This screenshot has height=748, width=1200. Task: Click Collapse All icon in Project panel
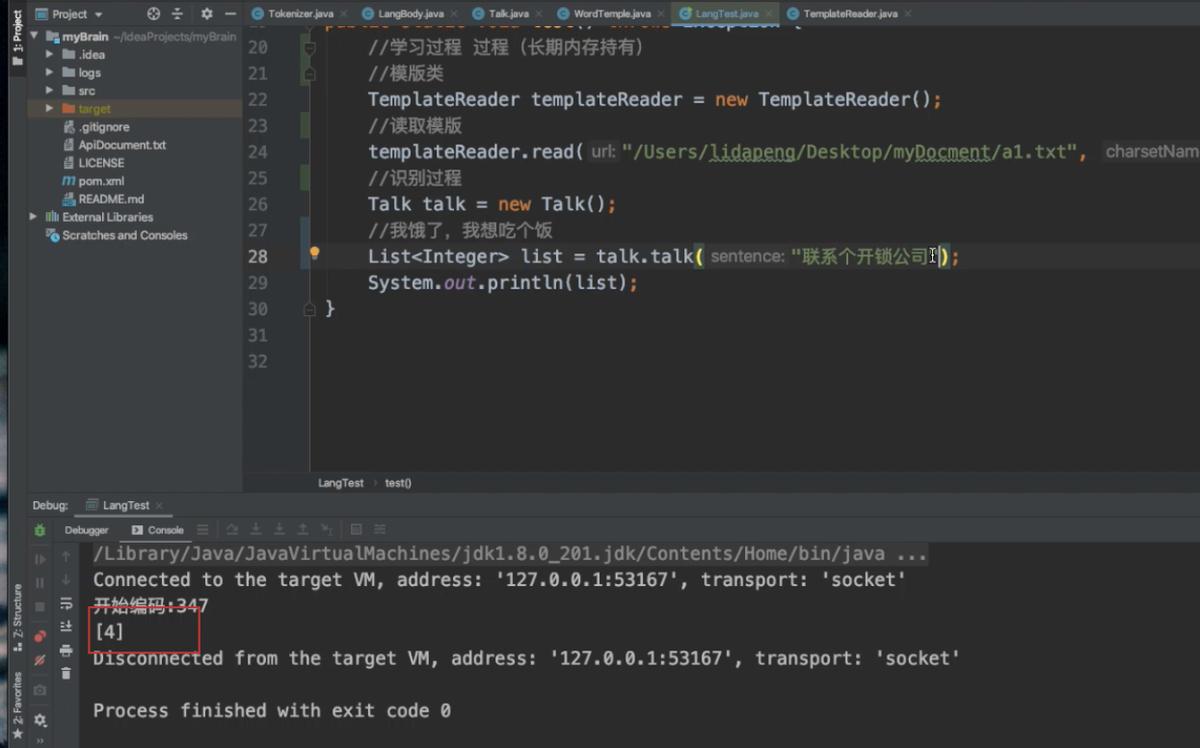tap(177, 14)
